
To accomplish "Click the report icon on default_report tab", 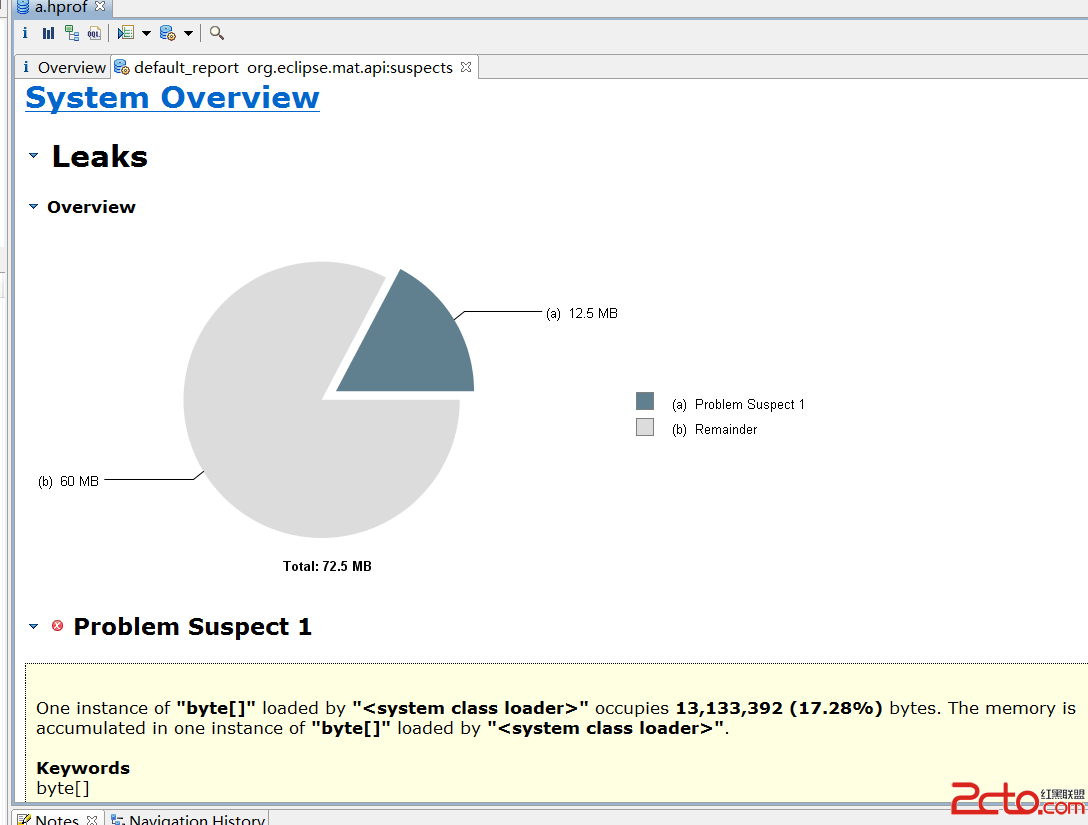I will click(x=122, y=67).
